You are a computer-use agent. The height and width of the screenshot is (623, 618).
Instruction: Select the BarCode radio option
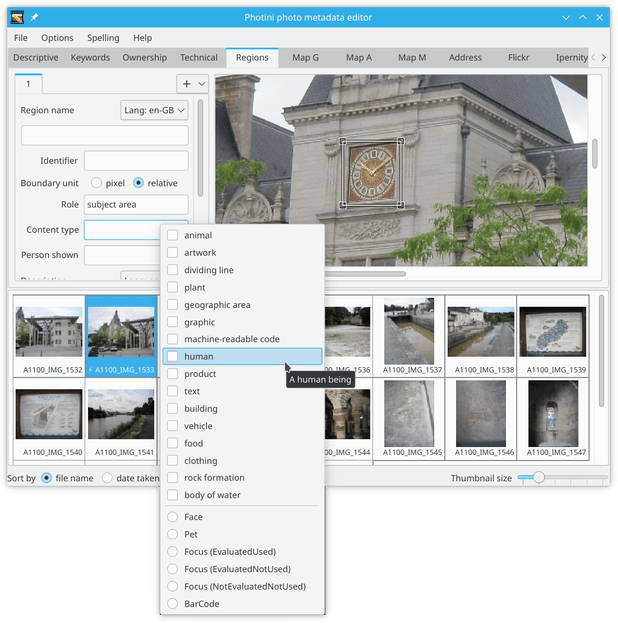tap(172, 604)
